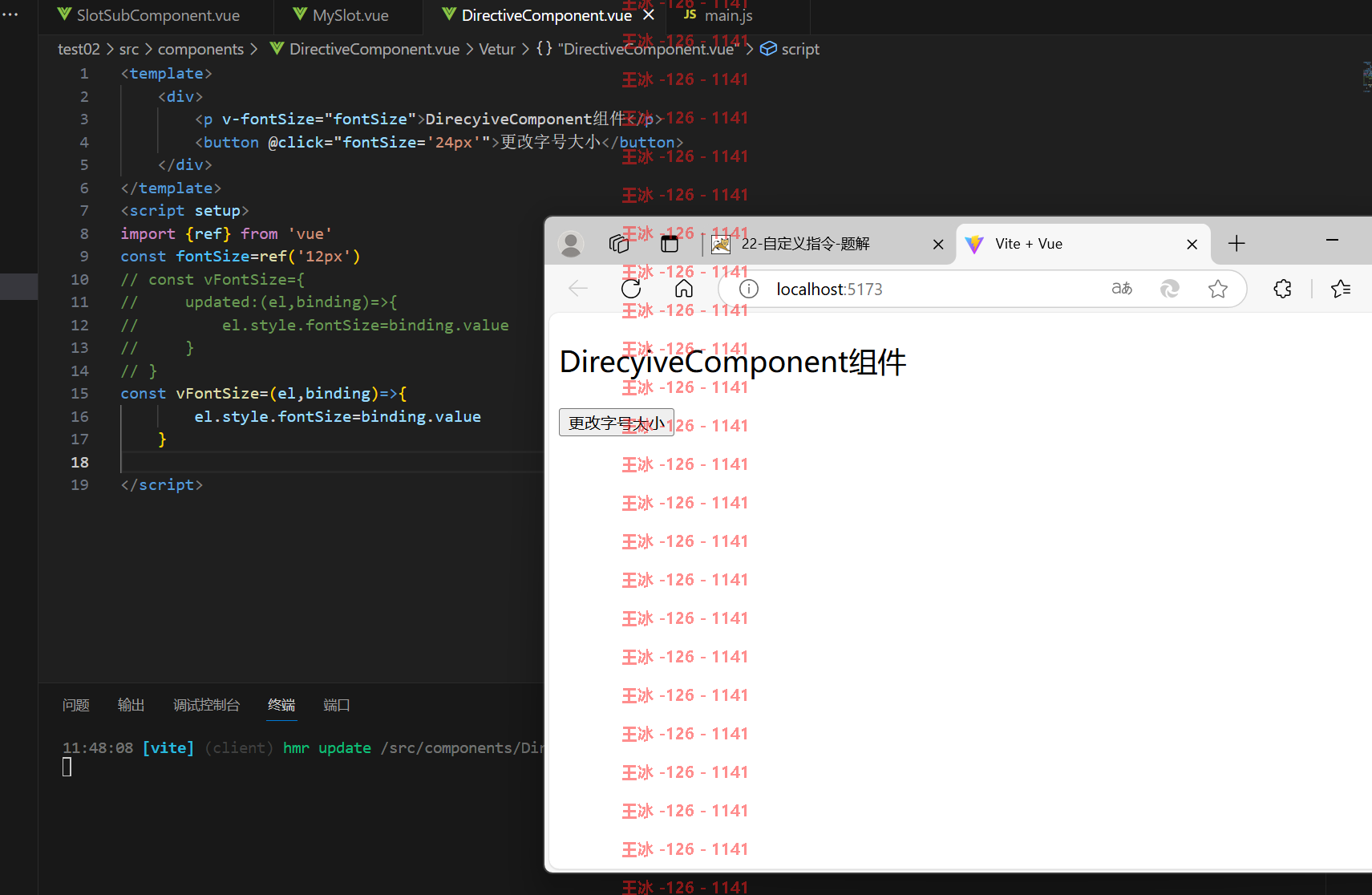Screen dimensions: 1372x895
Task: Open the 问题 panel tab
Action: tap(76, 705)
